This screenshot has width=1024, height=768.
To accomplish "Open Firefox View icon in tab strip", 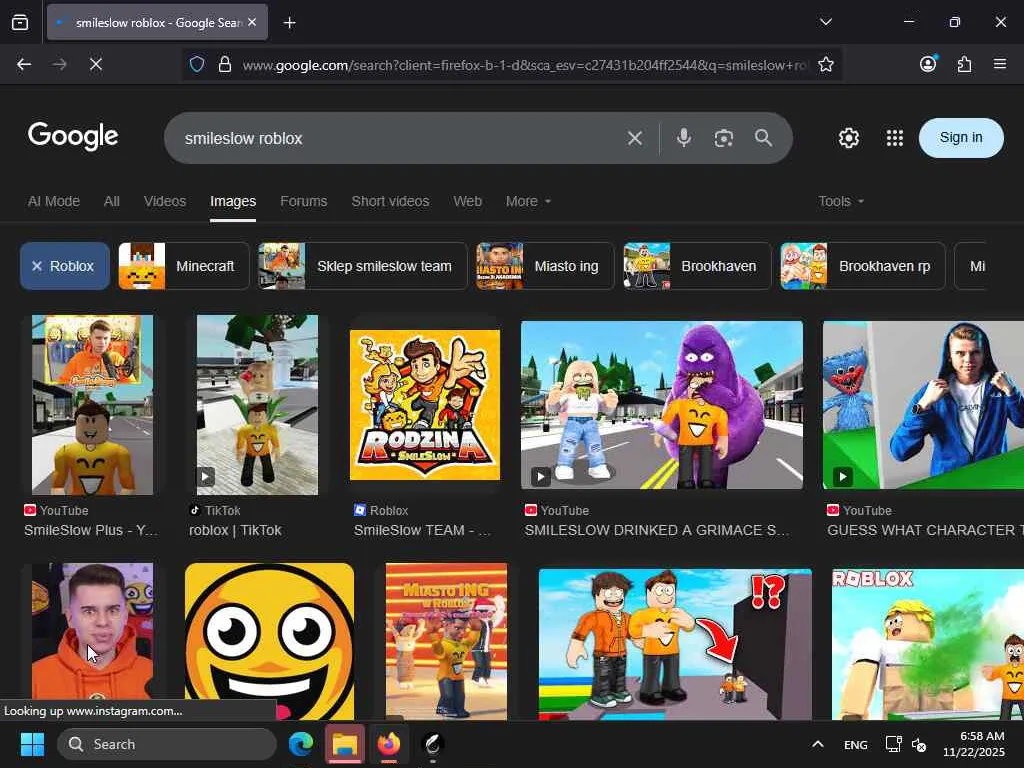I will click(x=20, y=22).
